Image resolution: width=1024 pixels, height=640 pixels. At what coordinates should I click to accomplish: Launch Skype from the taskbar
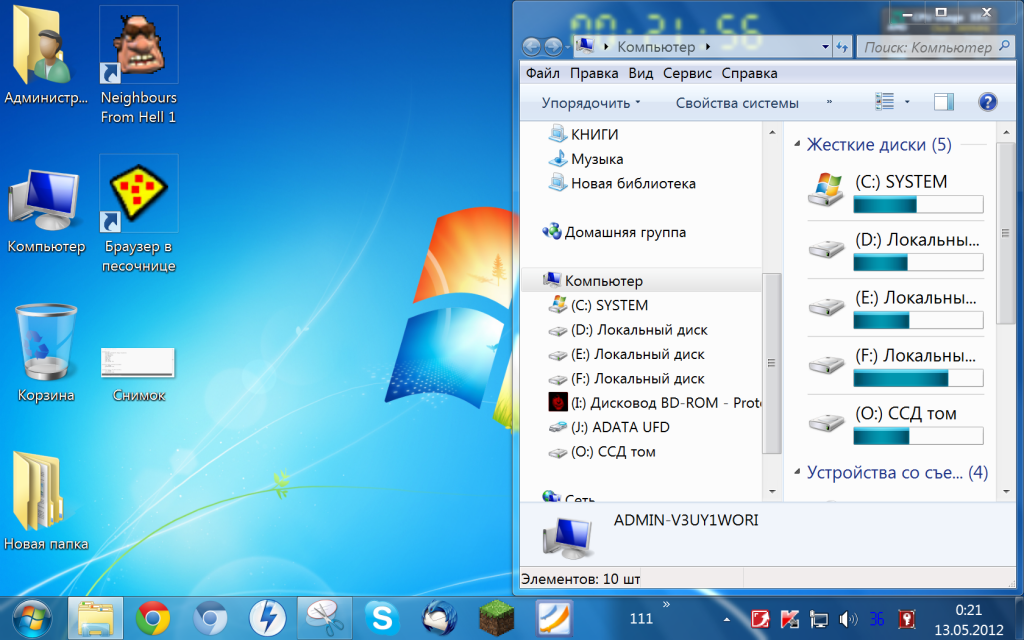382,618
